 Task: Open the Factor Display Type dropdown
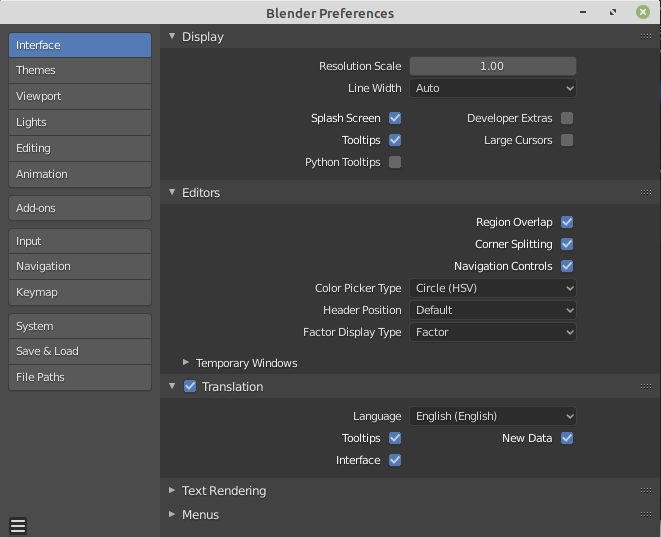click(x=493, y=332)
